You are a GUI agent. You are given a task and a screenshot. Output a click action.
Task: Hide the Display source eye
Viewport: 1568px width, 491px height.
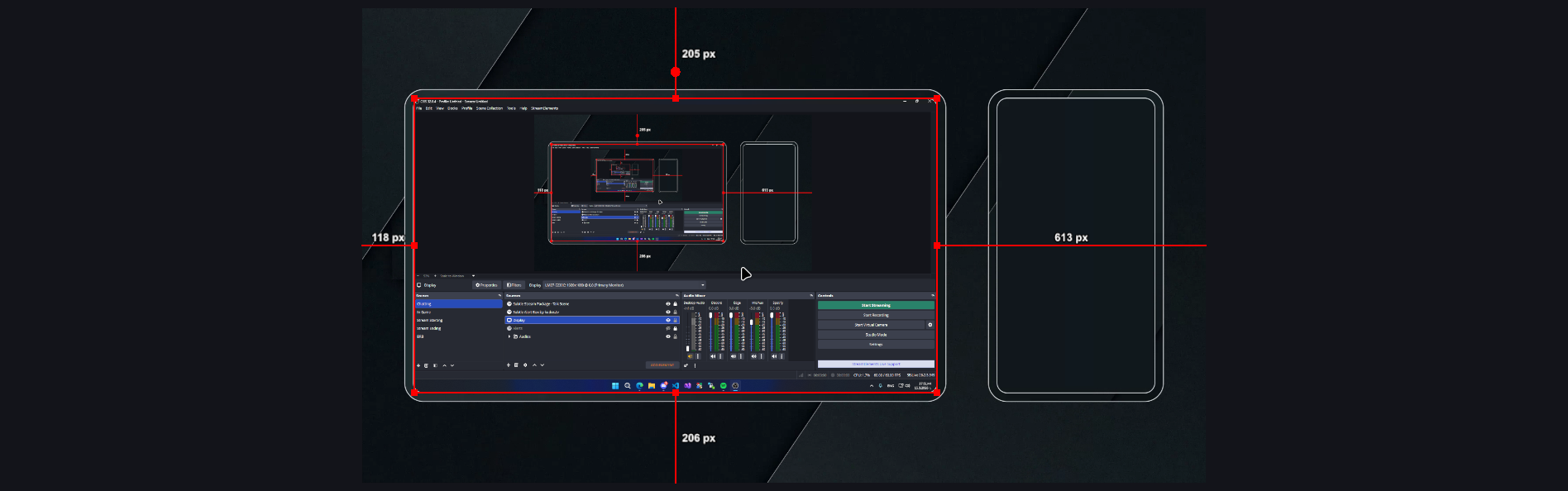668,320
